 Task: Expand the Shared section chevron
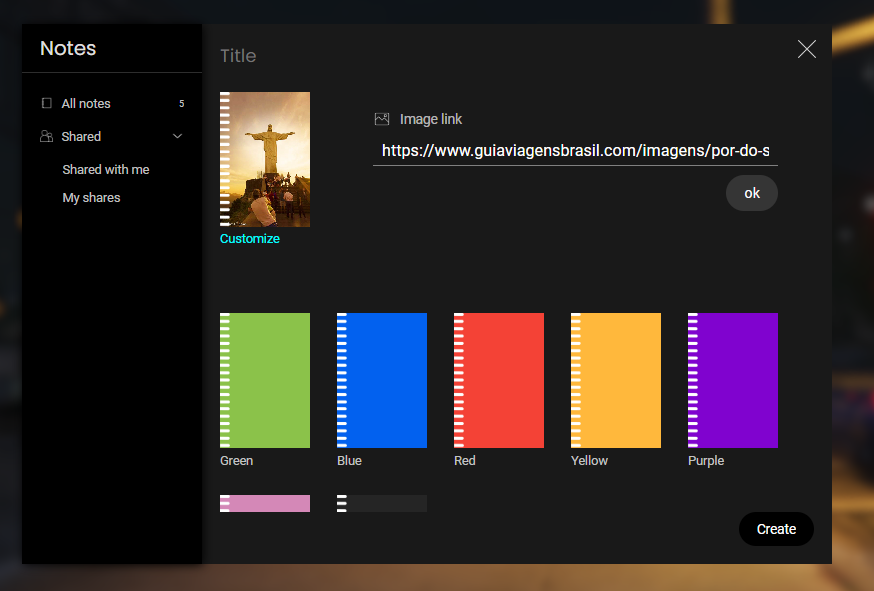pyautogui.click(x=177, y=136)
